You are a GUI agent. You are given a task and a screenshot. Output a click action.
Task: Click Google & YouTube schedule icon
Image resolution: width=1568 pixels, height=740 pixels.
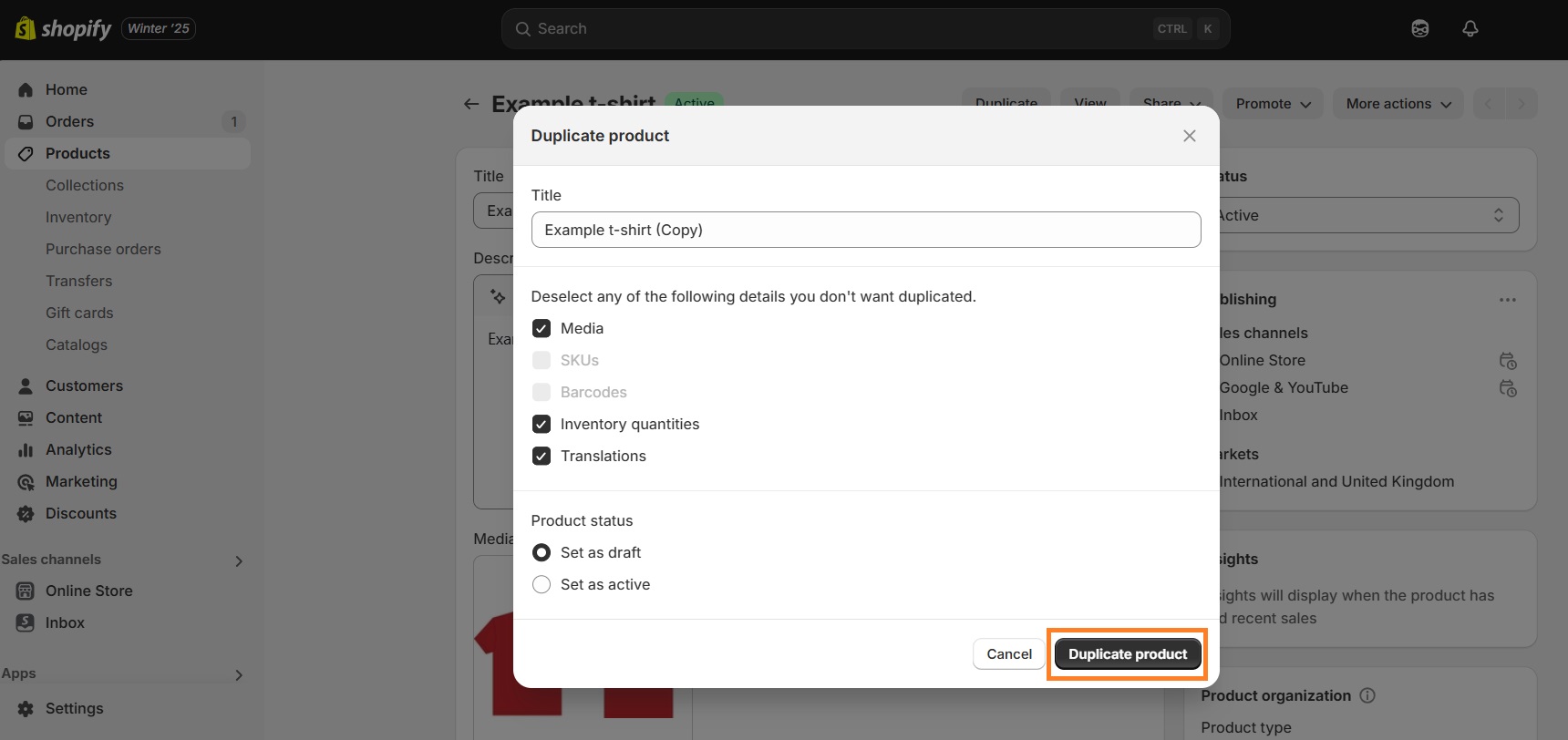click(1508, 388)
